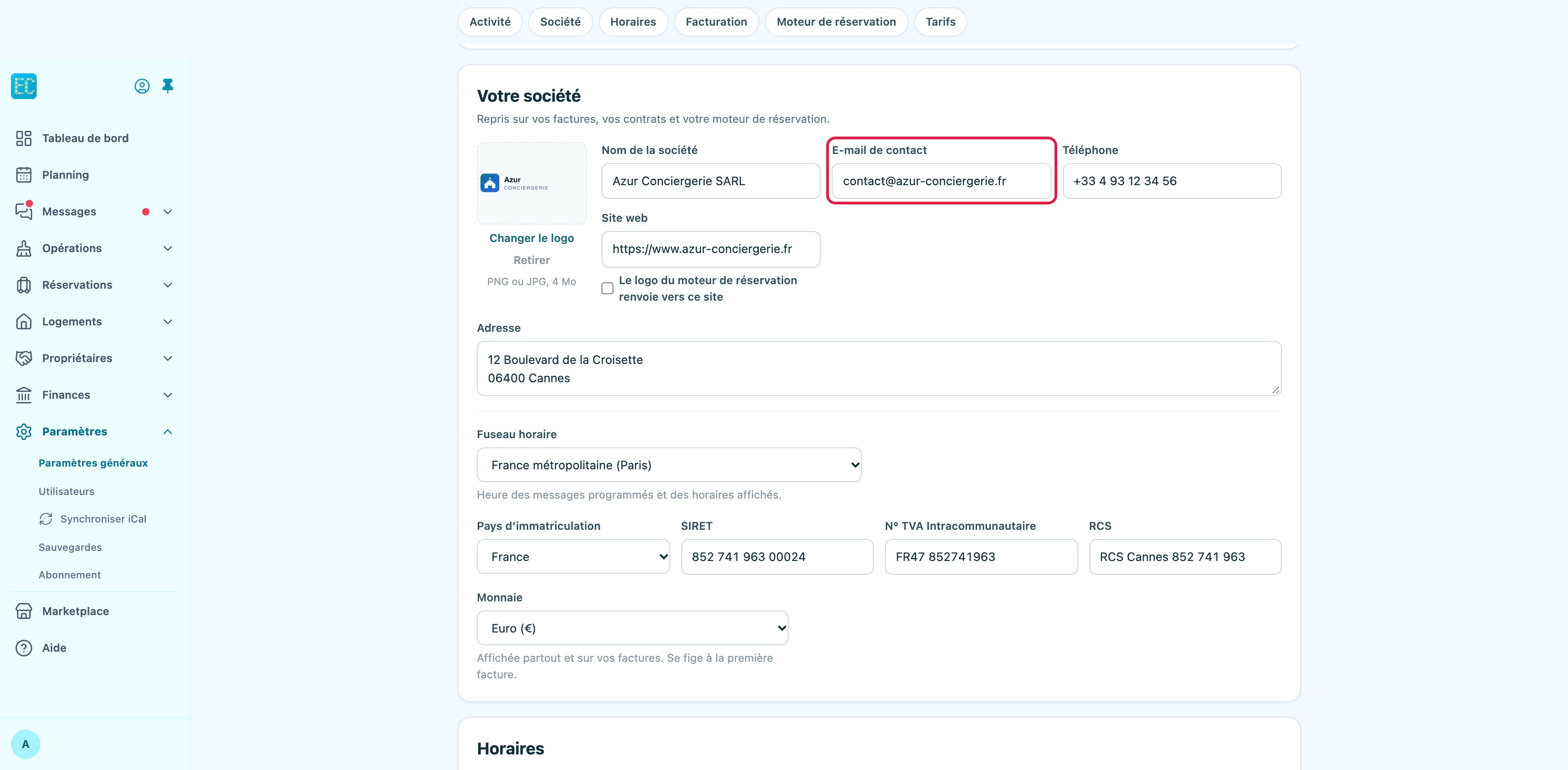Image resolution: width=1568 pixels, height=770 pixels.
Task: Click the Finances bank icon
Action: tap(24, 395)
